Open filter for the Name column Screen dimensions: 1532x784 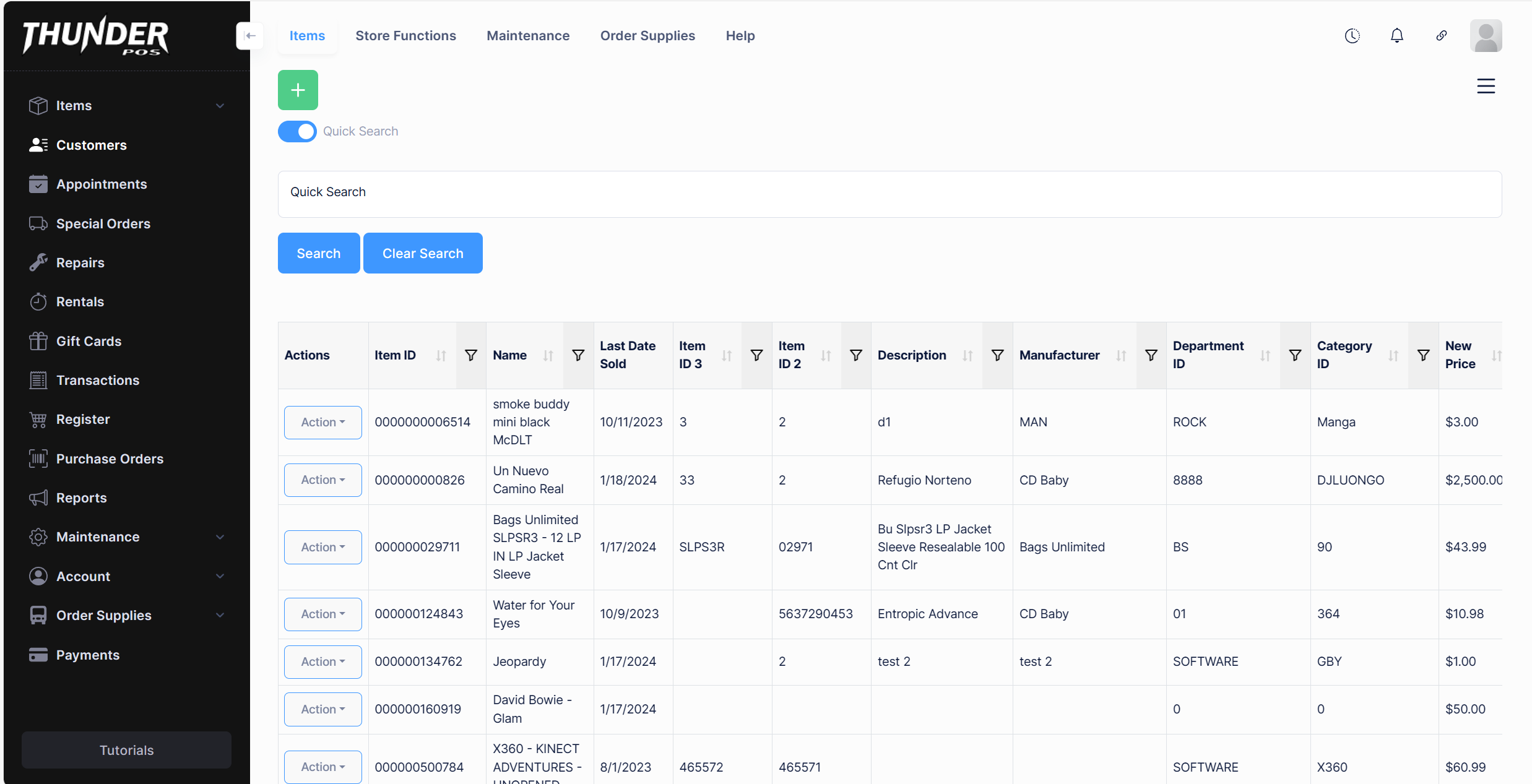[578, 355]
